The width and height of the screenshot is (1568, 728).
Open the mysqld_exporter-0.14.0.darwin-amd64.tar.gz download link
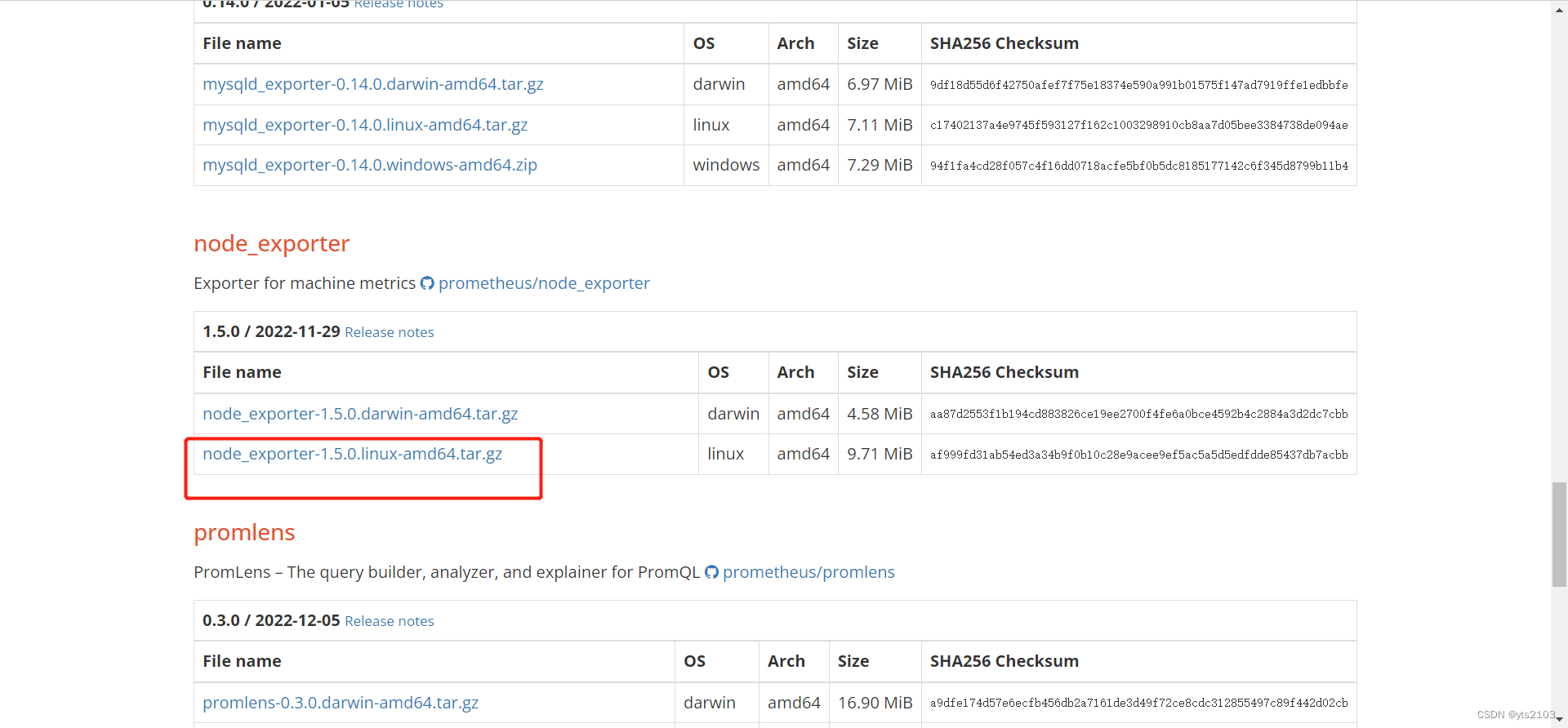pos(372,84)
